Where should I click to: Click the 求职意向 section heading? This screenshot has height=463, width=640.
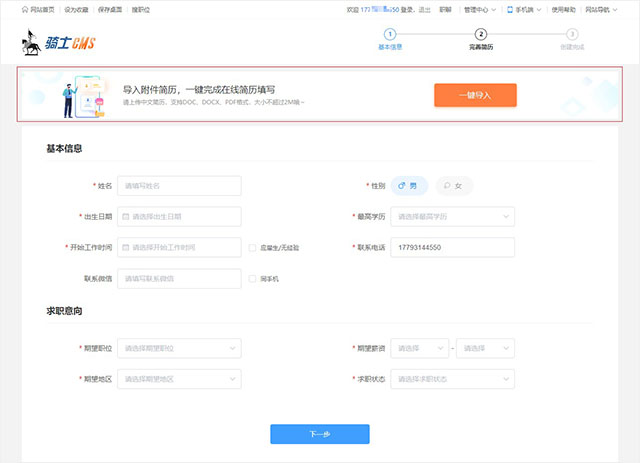click(x=64, y=311)
